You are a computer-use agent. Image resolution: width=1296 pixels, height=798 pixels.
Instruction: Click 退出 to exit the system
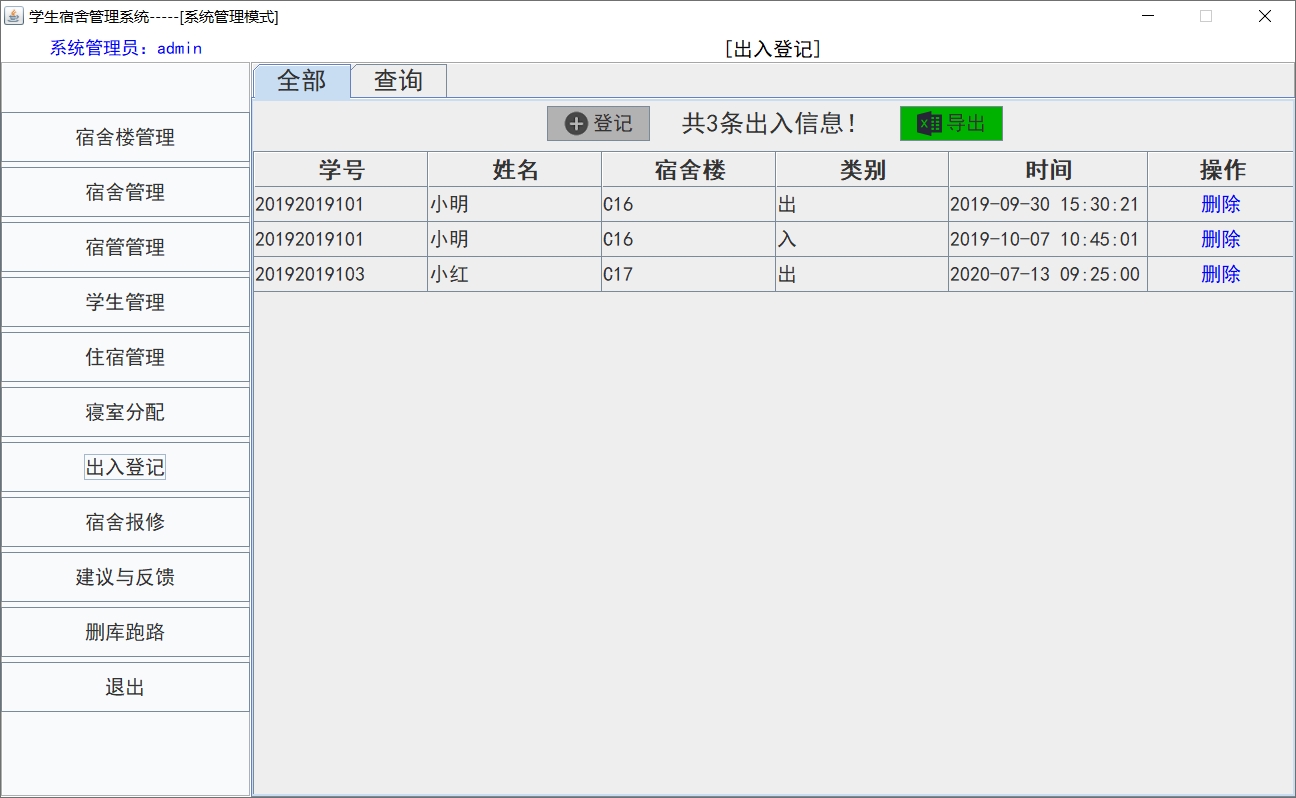pos(125,687)
